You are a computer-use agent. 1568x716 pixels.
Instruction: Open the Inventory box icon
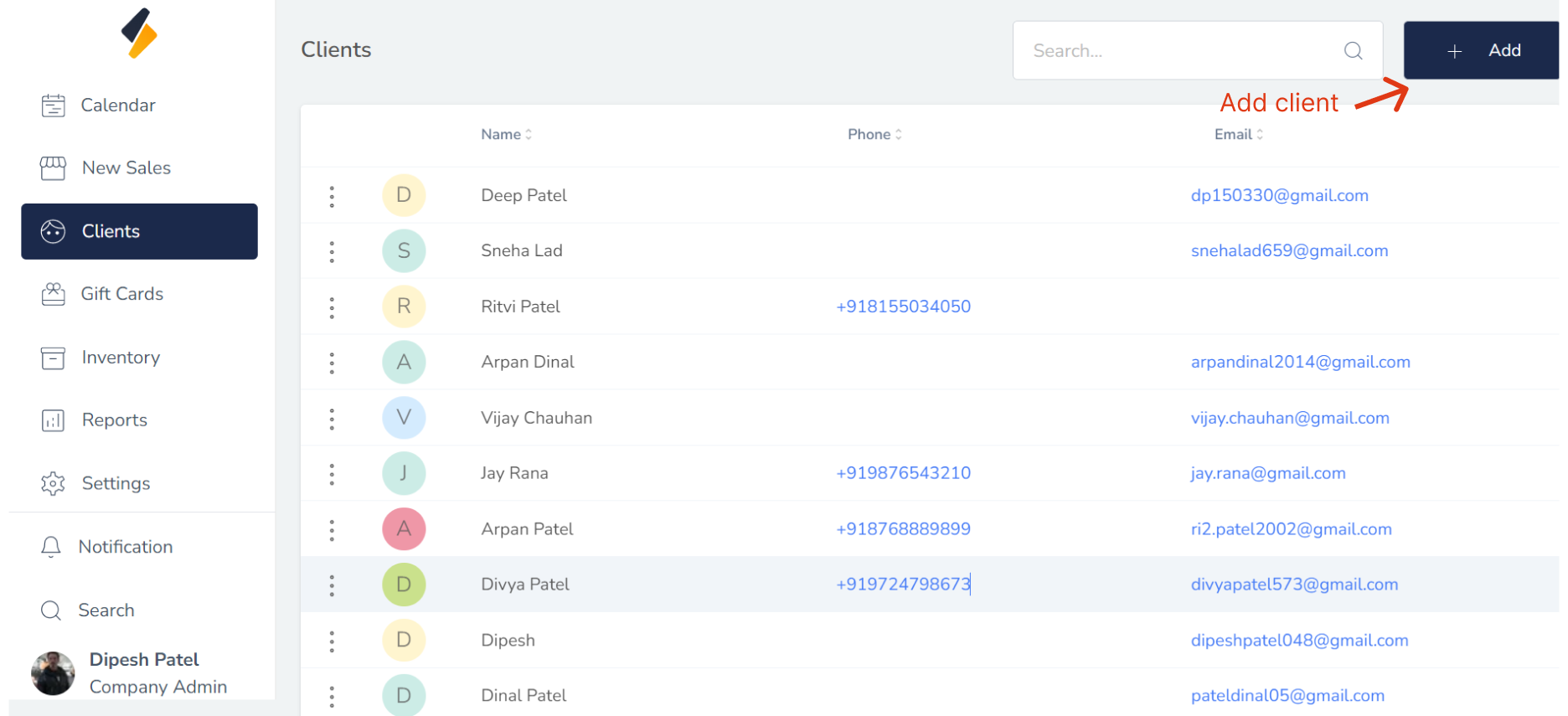click(x=53, y=358)
